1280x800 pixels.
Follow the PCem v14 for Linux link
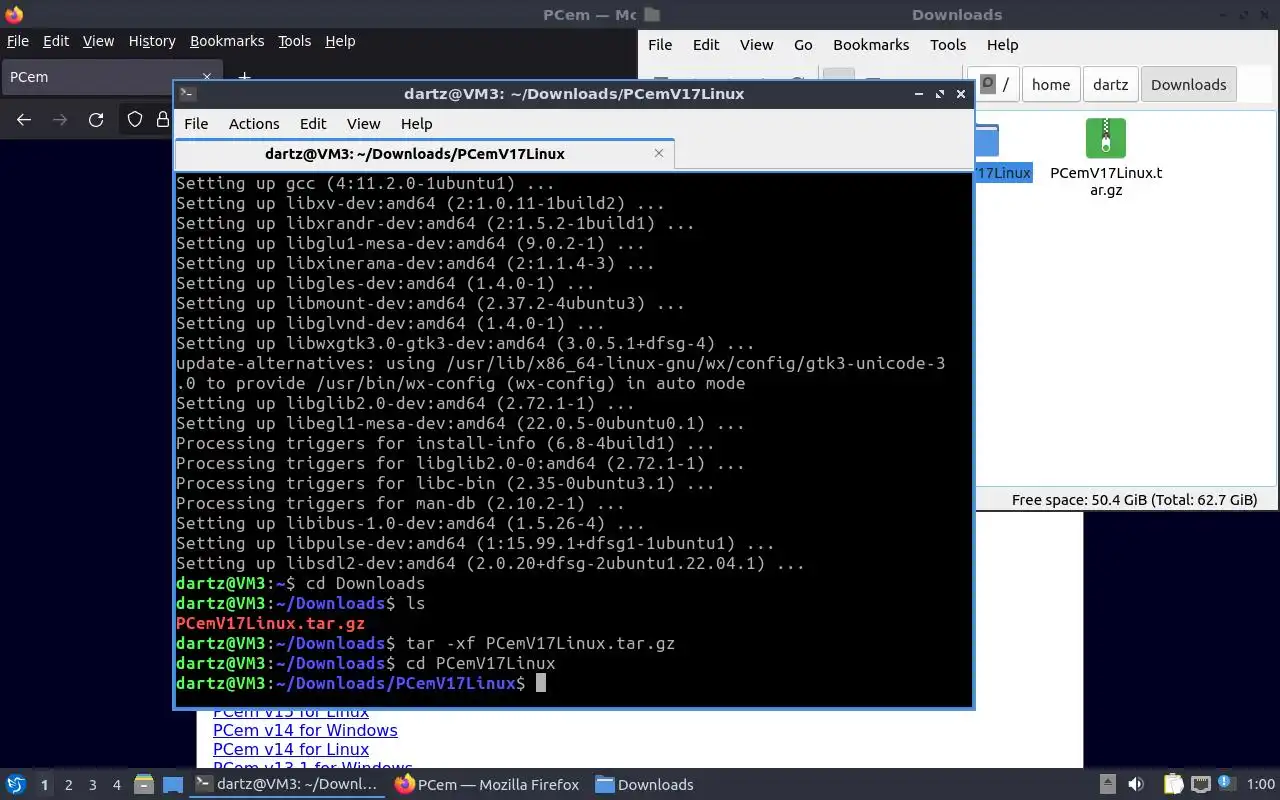(x=291, y=749)
